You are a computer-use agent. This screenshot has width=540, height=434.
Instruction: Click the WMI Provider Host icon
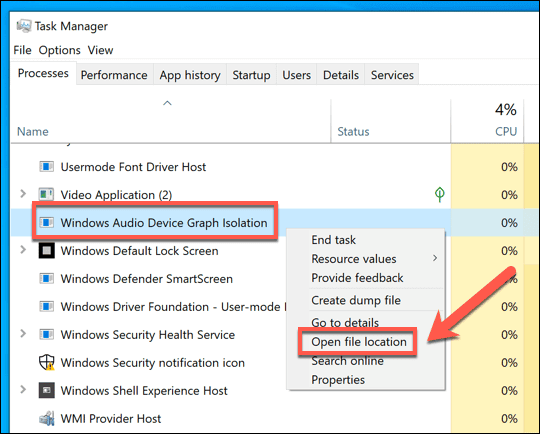[46, 418]
